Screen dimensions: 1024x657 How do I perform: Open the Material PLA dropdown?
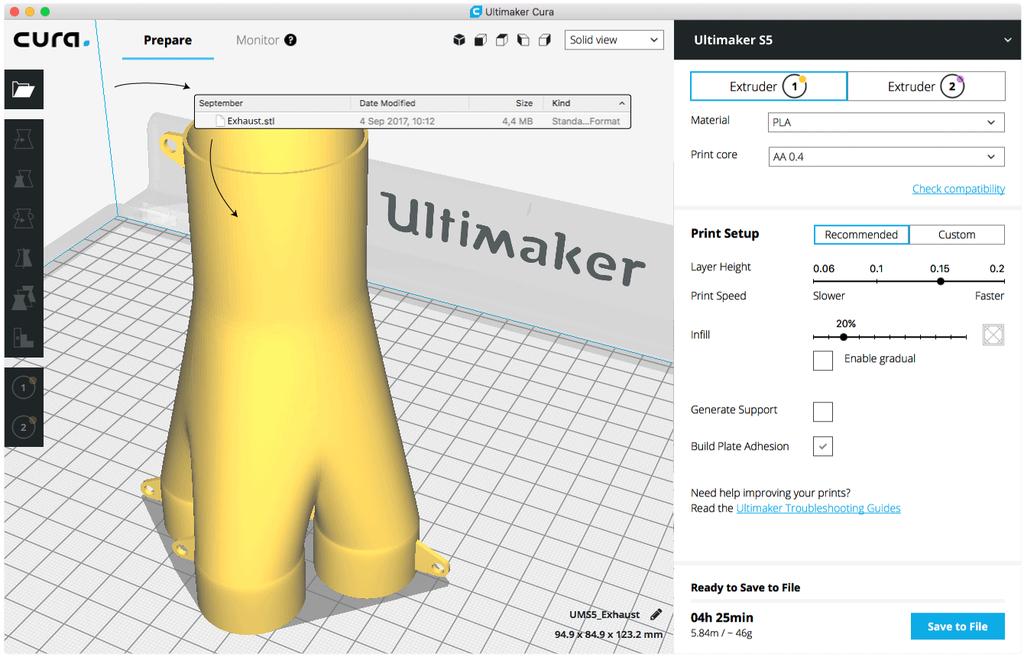point(886,122)
